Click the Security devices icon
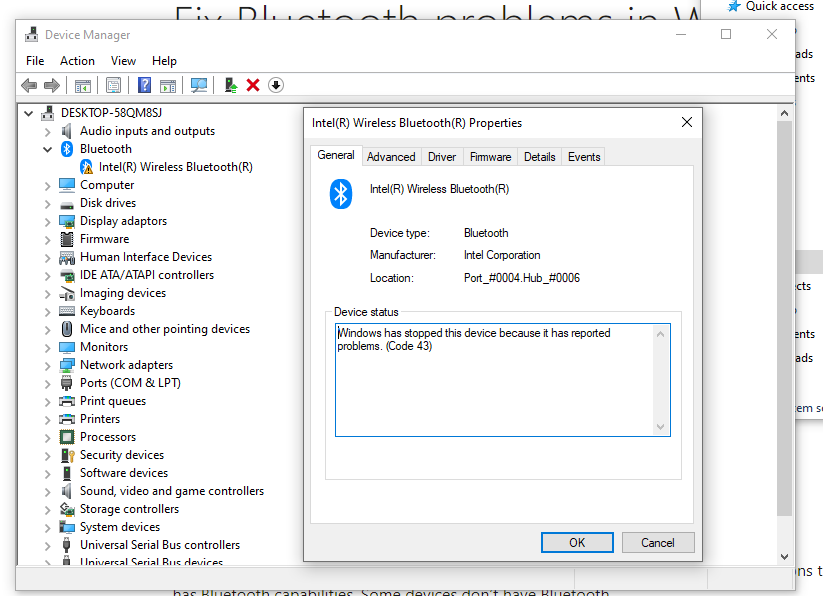Screen dimensions: 823x596 [x=67, y=455]
